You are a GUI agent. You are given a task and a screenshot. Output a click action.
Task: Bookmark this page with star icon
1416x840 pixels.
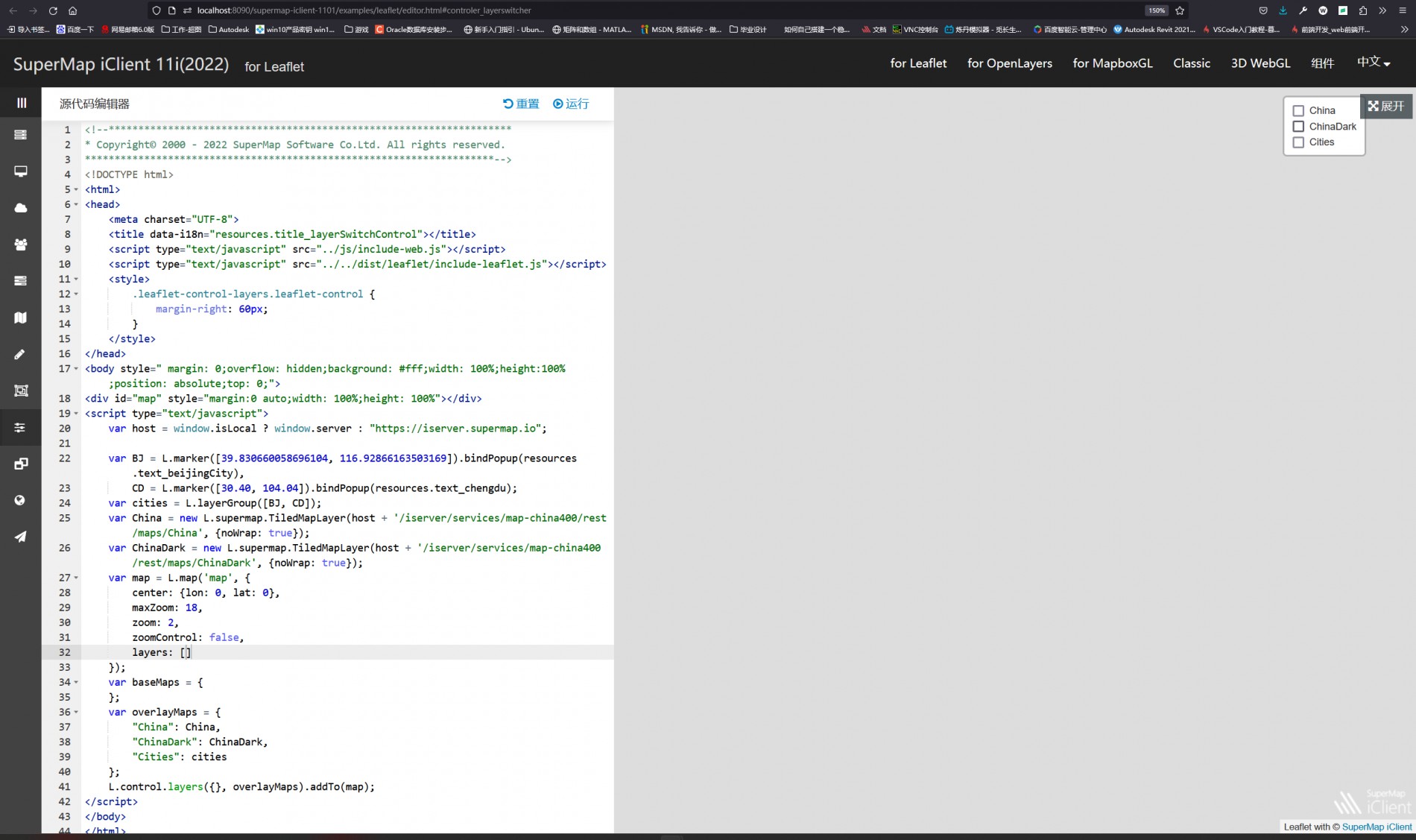point(1180,10)
